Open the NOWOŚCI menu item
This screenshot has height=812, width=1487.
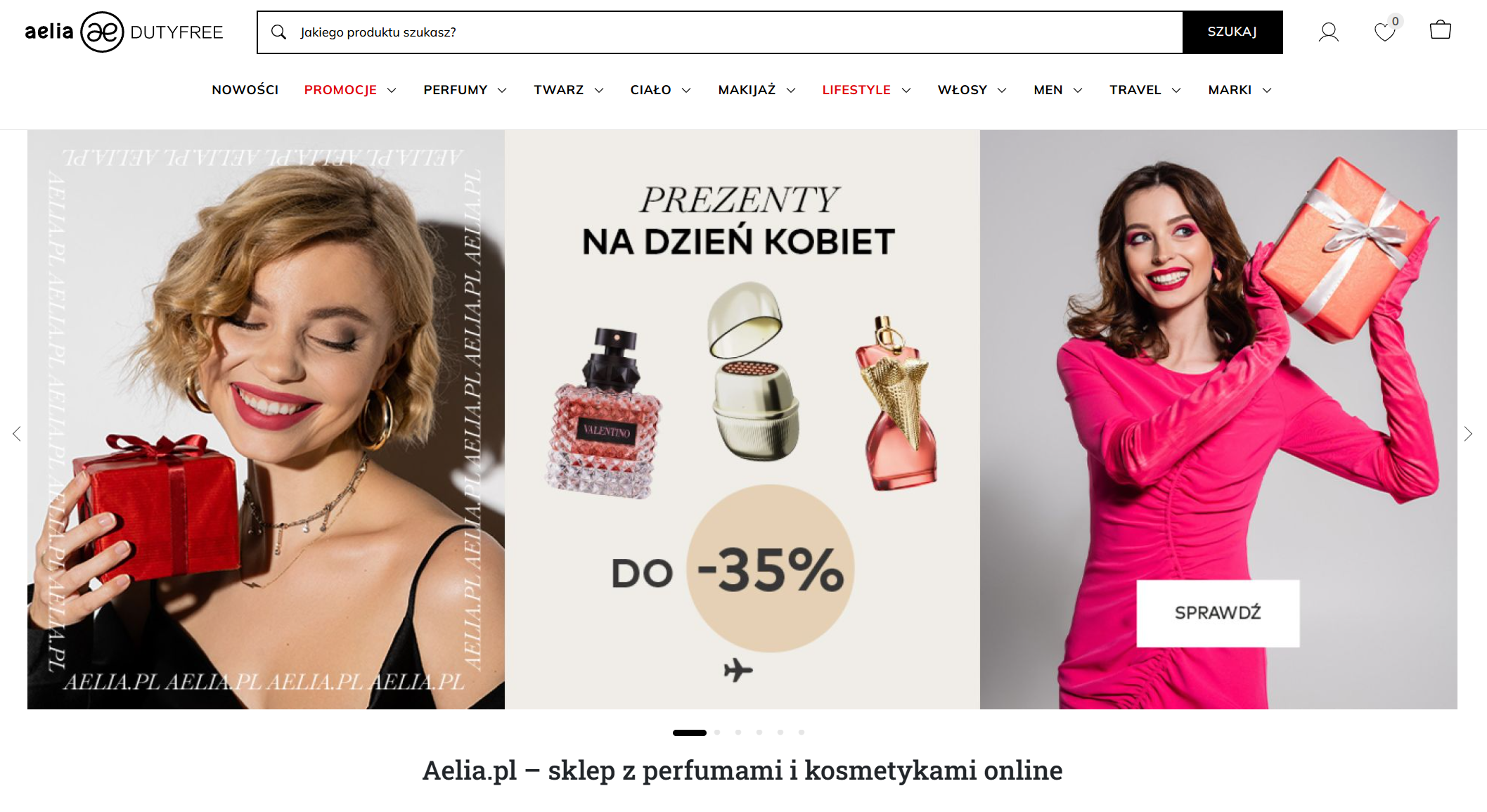click(x=245, y=90)
